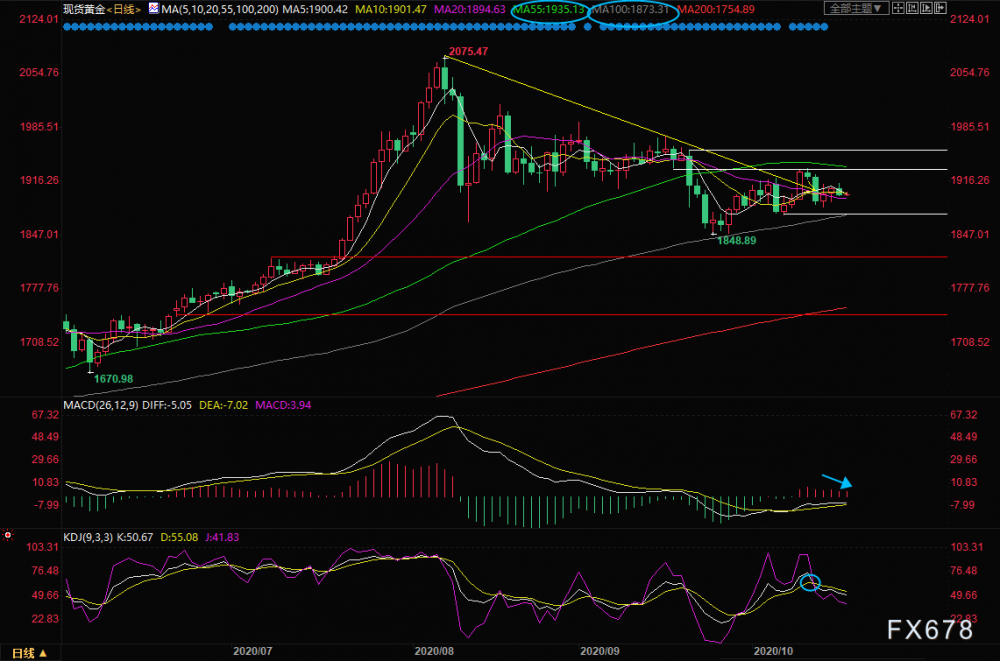This screenshot has height=661, width=1000.
Task: Select the MA100:1873.31 value
Action: [x=631, y=9]
